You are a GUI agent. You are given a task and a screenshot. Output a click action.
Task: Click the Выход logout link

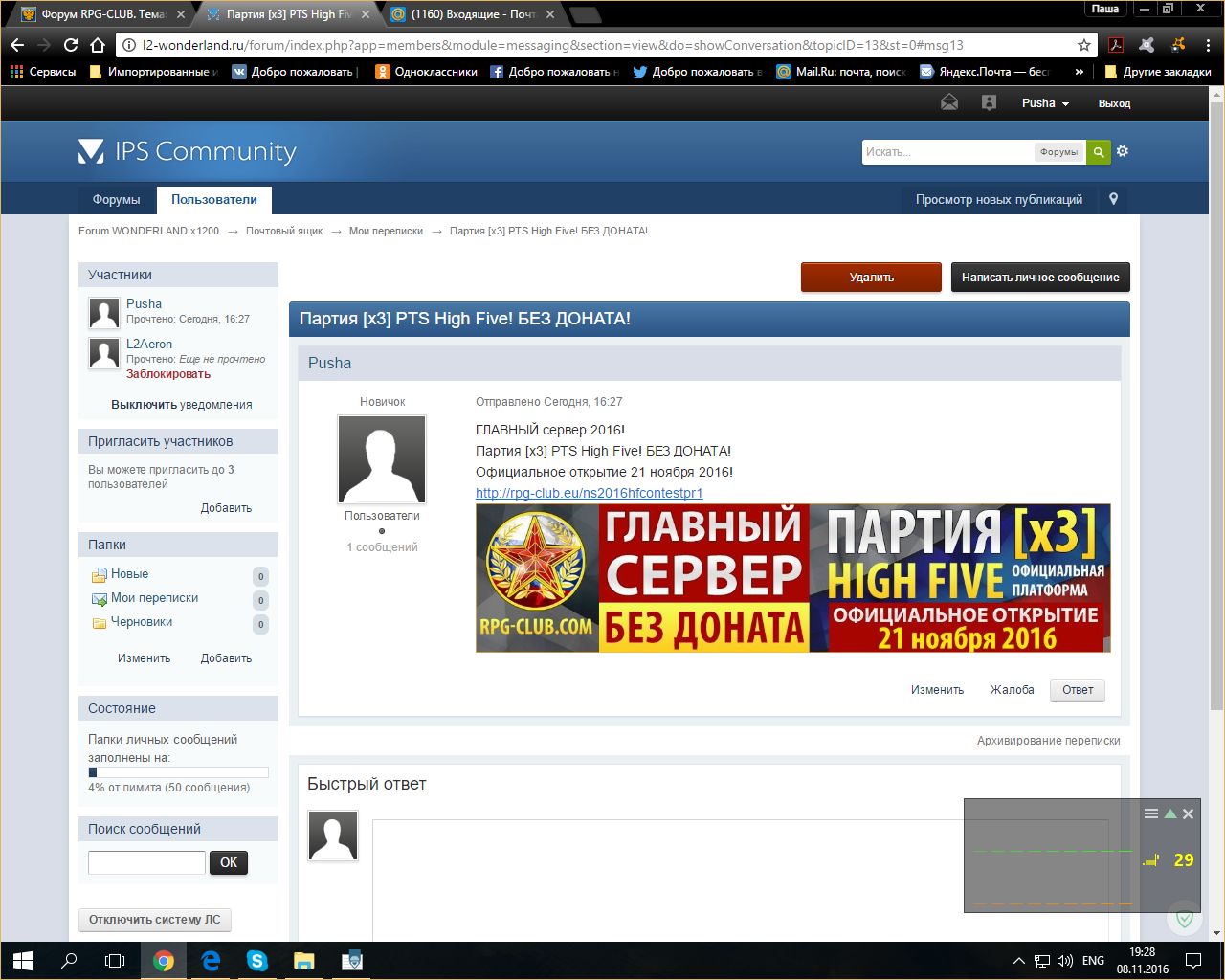[x=1114, y=103]
